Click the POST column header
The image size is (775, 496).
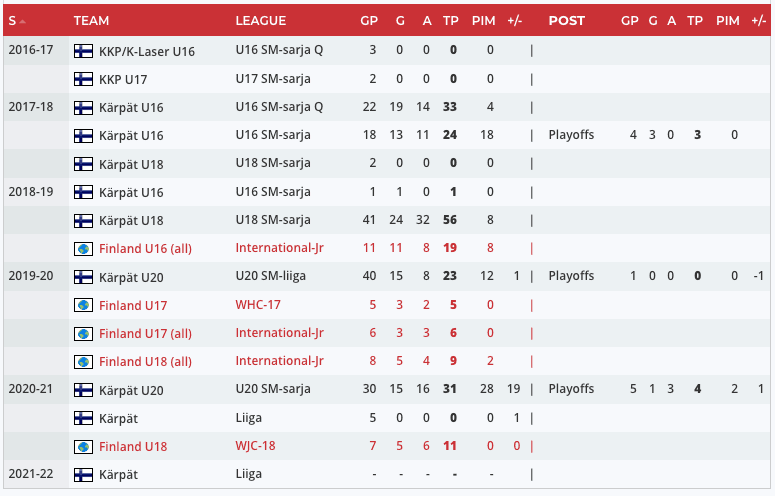pyautogui.click(x=567, y=21)
